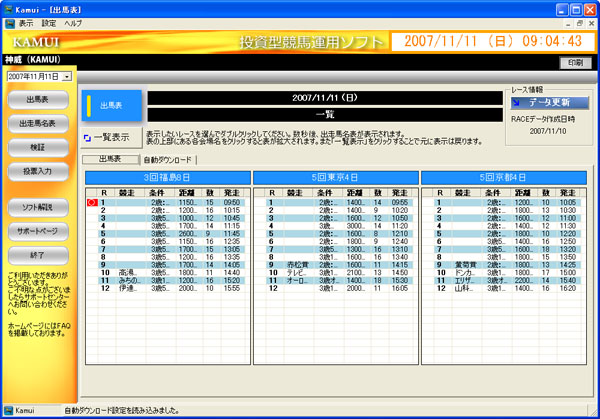Click the Kamui icon in the status bar
Viewport: 600px width, 419px height.
coord(10,410)
